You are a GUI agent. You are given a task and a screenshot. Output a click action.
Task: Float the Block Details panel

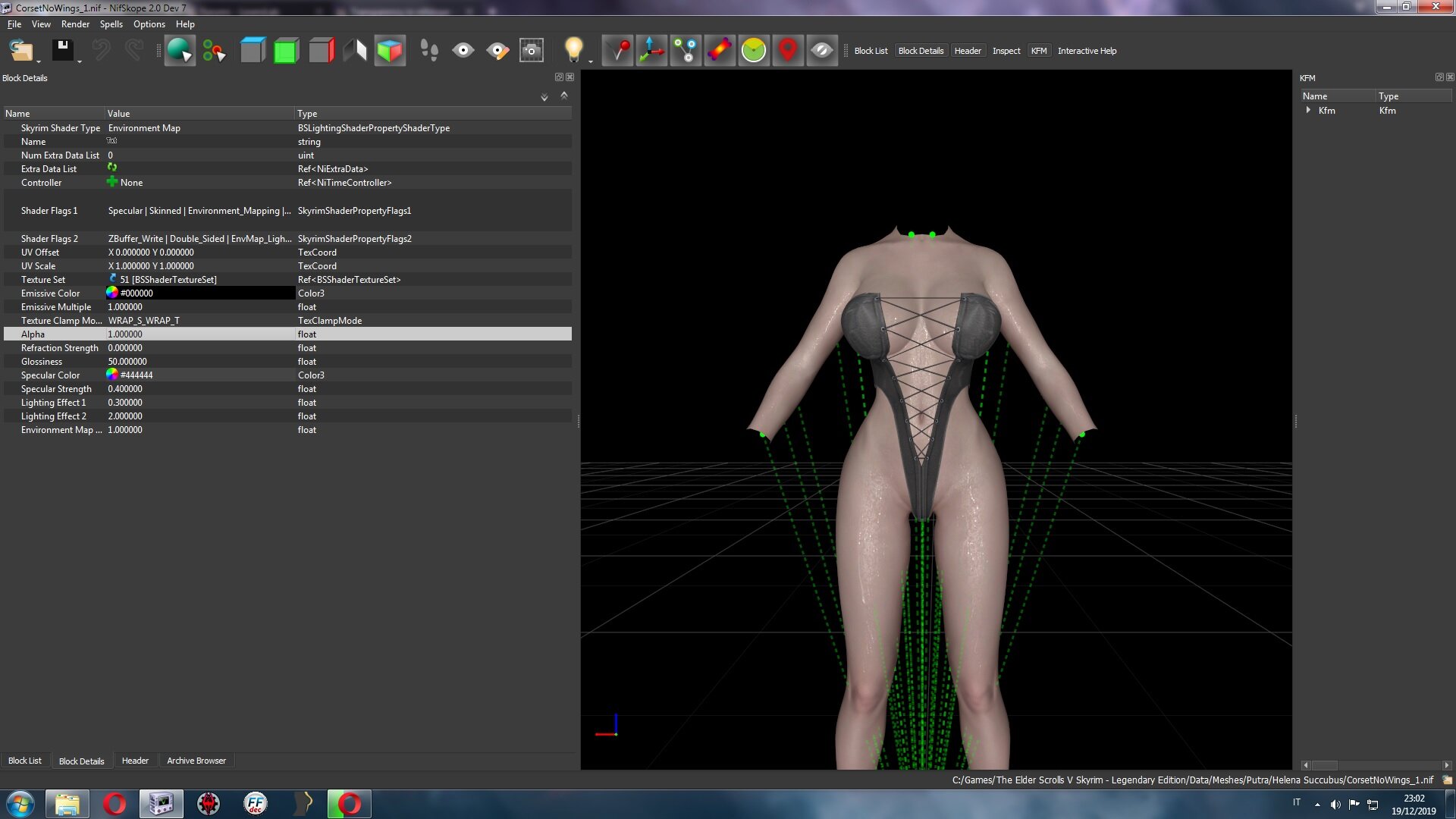pyautogui.click(x=559, y=77)
